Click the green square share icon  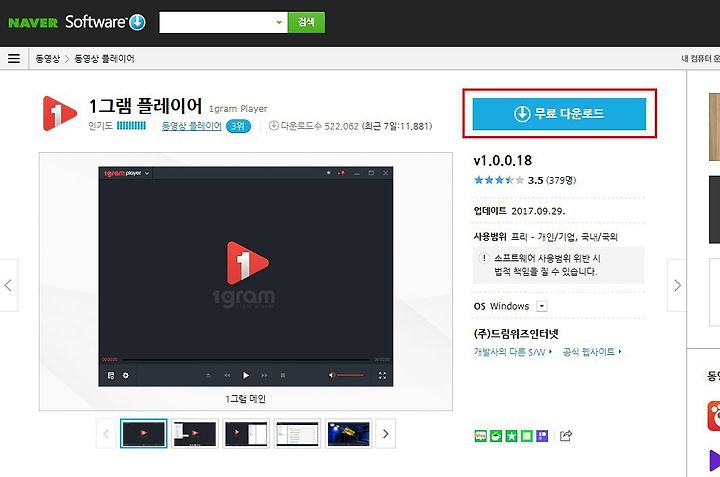tap(527, 436)
